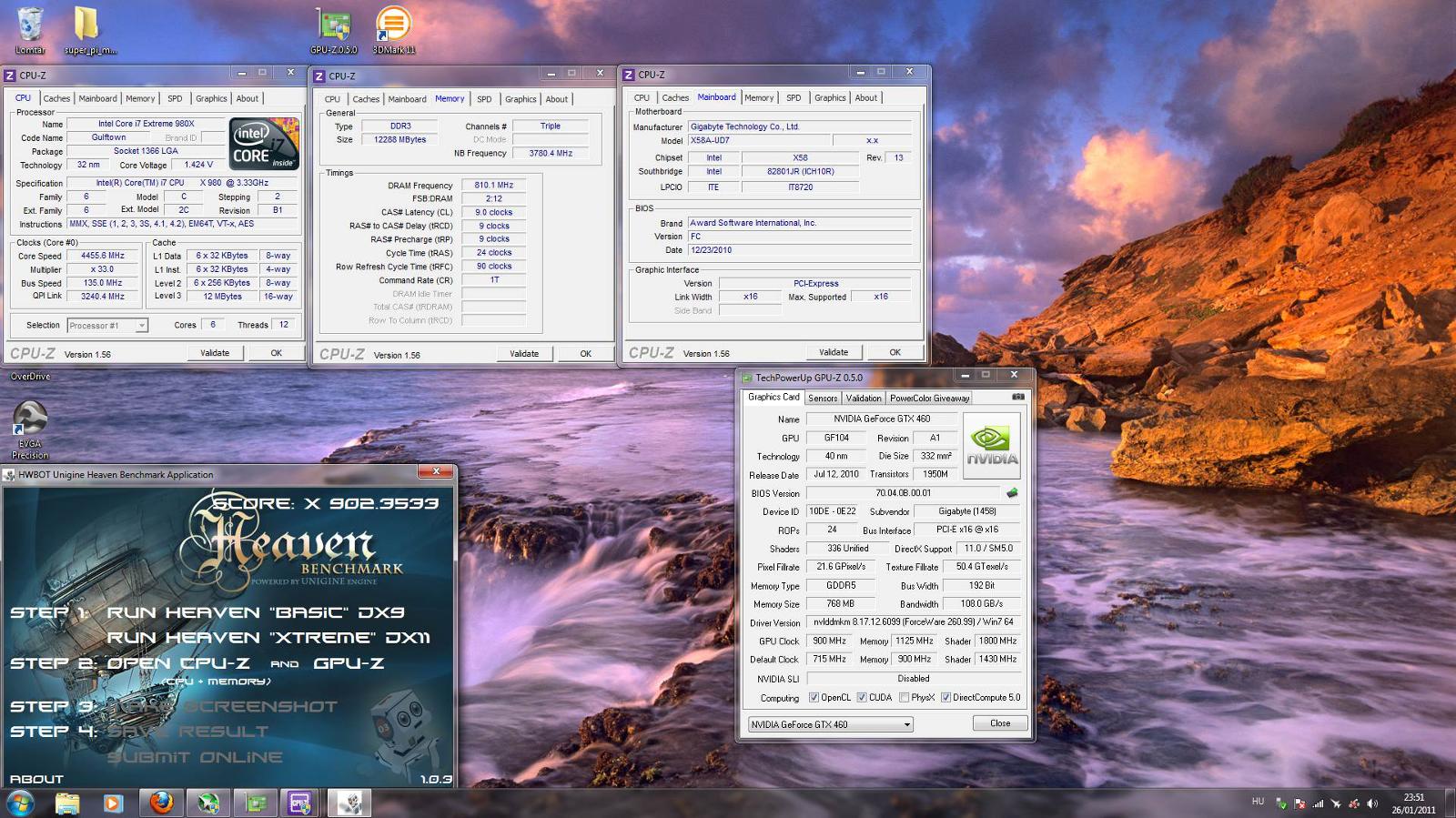
Task: Click the Core Speed value 4455.6 MHz
Action: pyautogui.click(x=103, y=256)
